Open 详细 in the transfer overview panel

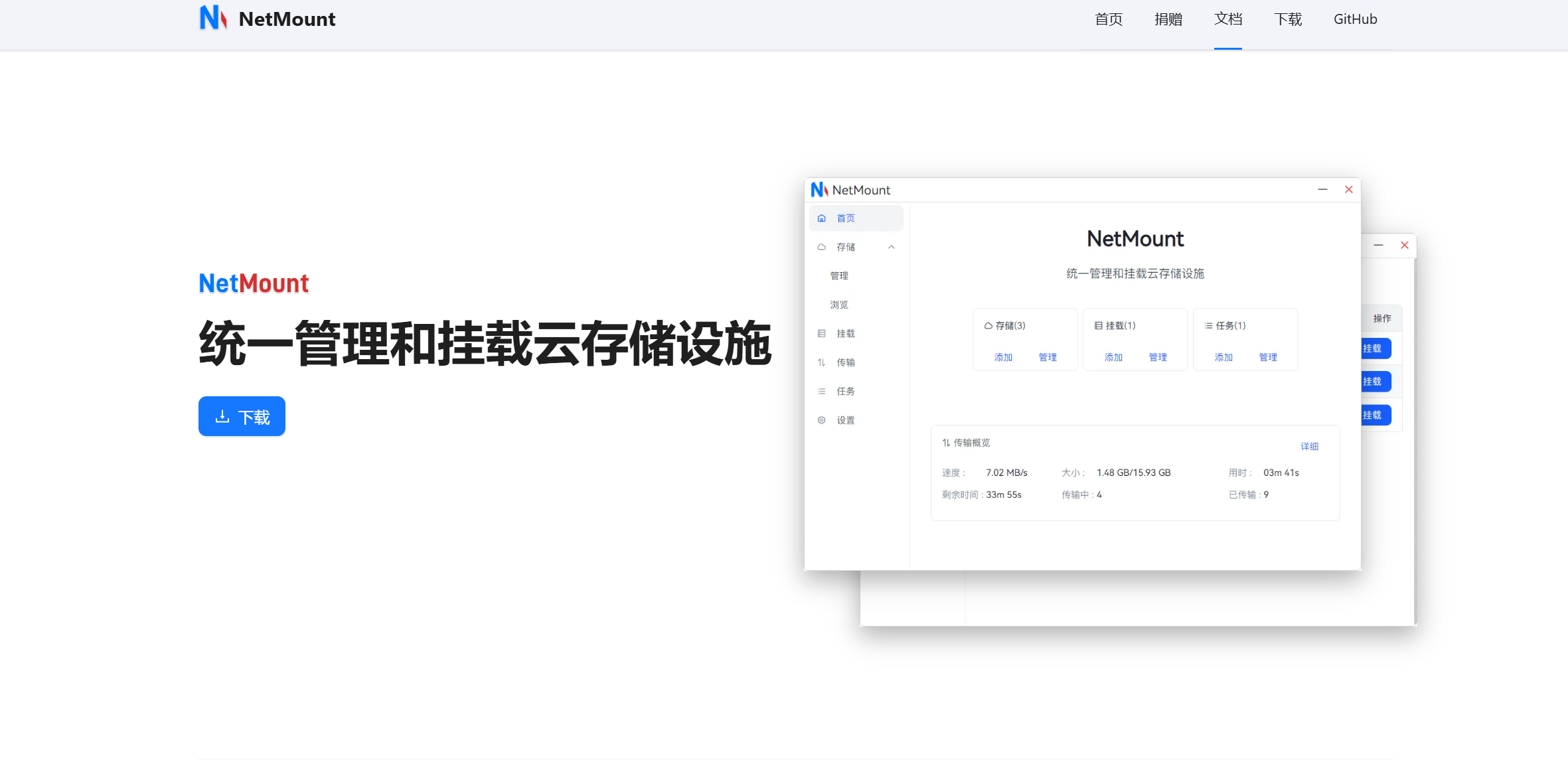coord(1309,446)
